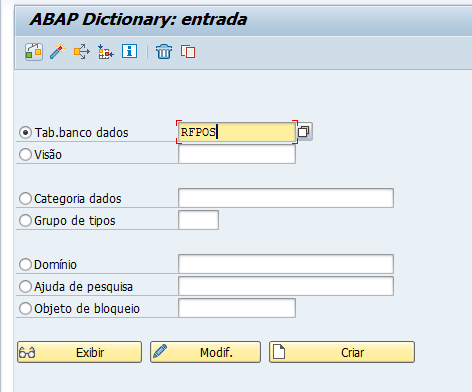This screenshot has height=392, width=472.
Task: Click the Copy object icon
Action: tap(188, 52)
